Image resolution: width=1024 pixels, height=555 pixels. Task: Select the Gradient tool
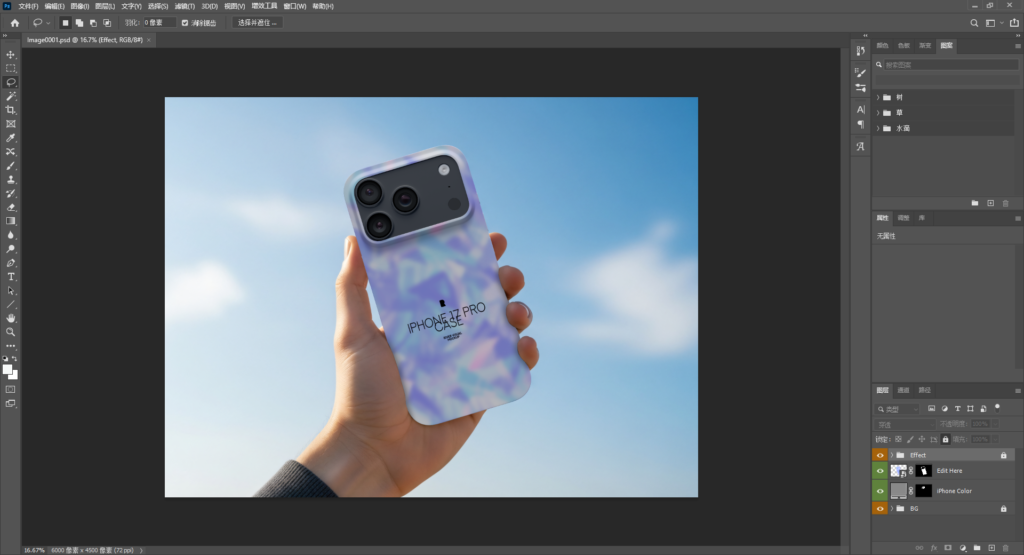coord(10,221)
